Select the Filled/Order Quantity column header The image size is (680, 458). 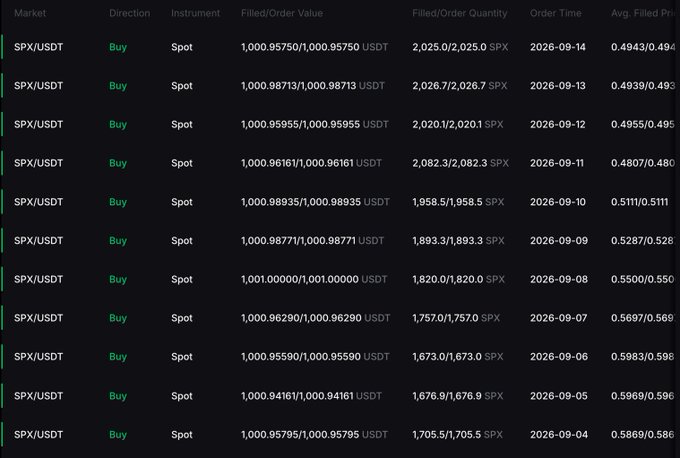[460, 13]
